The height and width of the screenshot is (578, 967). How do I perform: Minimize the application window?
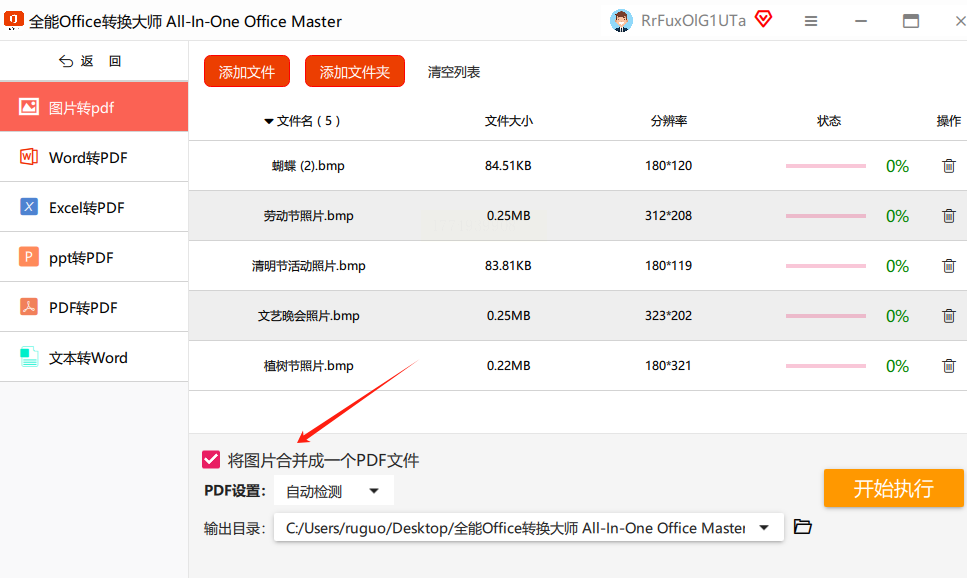[861, 21]
